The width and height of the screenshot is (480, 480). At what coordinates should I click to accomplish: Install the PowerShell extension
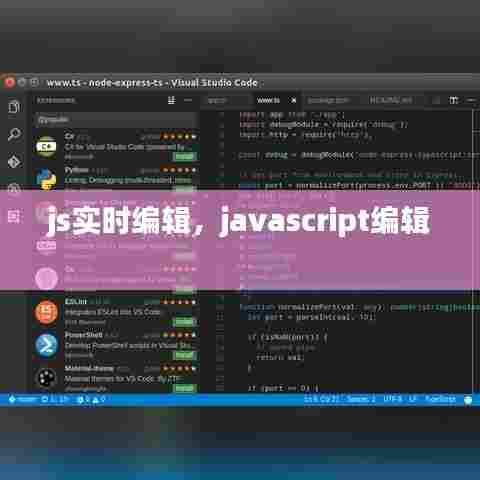(185, 355)
